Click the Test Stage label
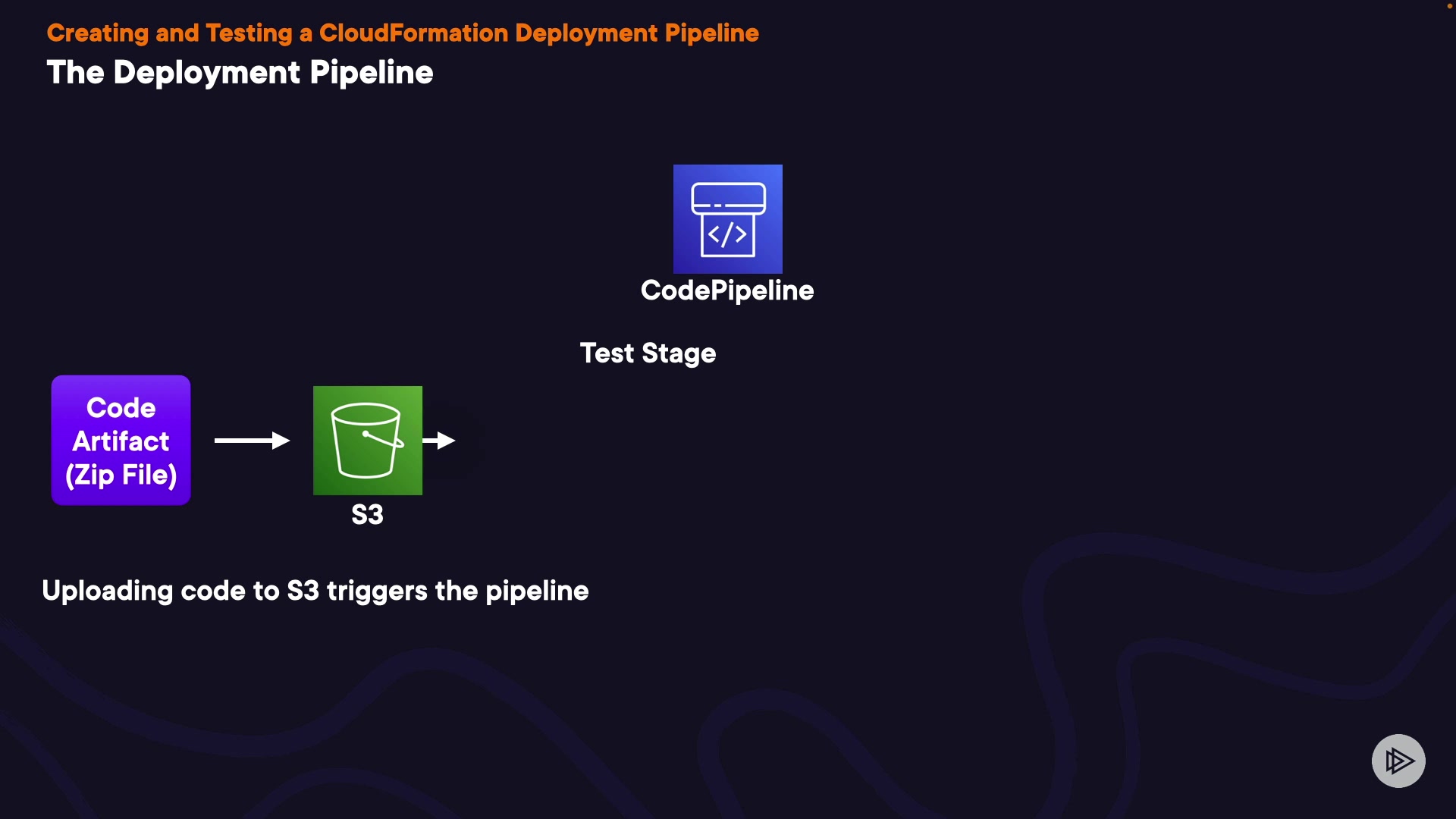This screenshot has height=819, width=1456. click(x=648, y=353)
